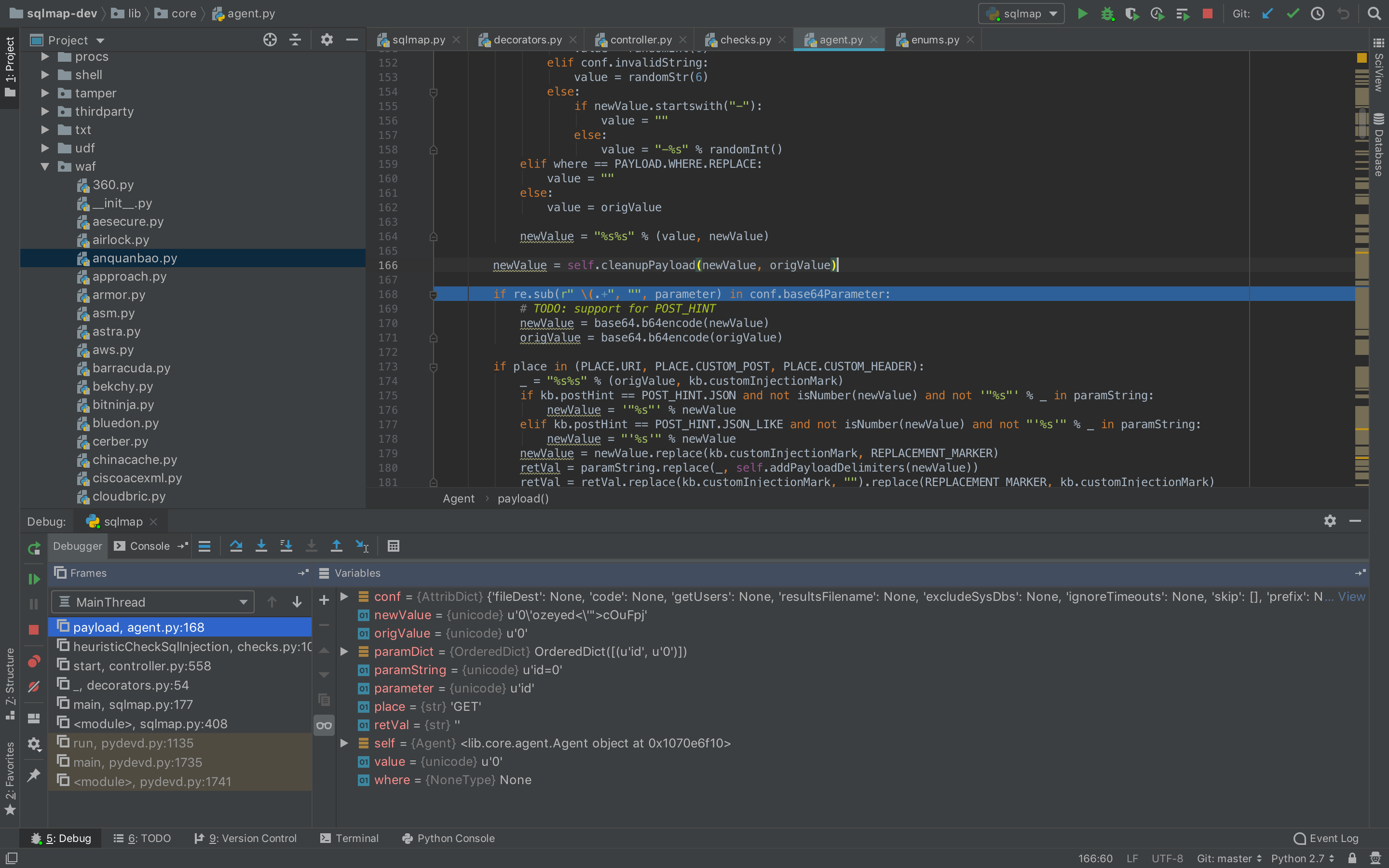The height and width of the screenshot is (868, 1389).
Task: Expand the conf variable in Variables panel
Action: coord(344,597)
